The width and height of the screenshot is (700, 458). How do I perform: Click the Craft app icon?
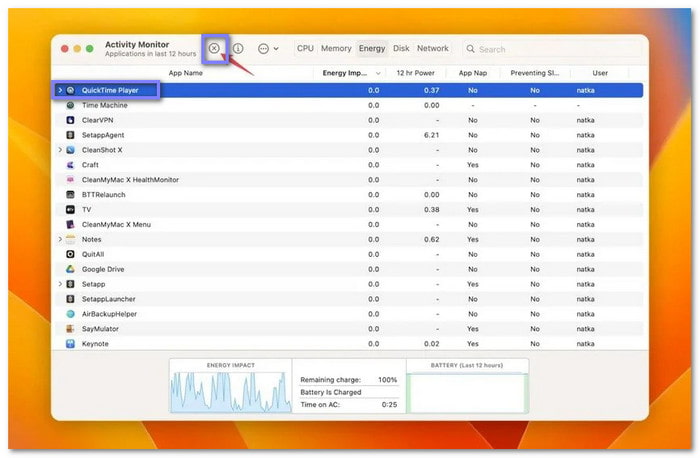pyautogui.click(x=71, y=165)
